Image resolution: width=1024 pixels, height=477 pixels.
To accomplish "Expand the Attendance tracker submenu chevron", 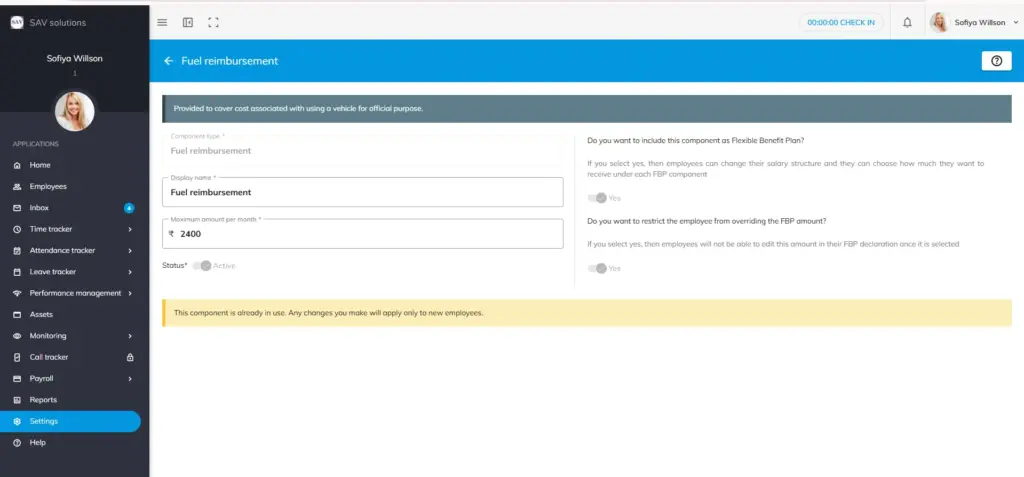I will [x=130, y=251].
